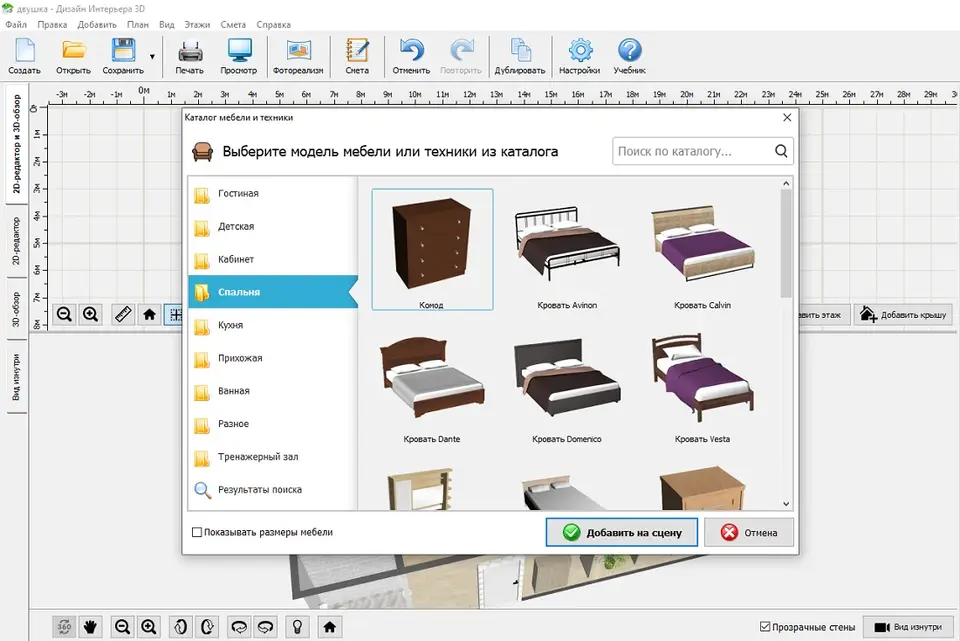The image size is (960, 641).
Task: Open Настройки gear icon
Action: tap(579, 56)
